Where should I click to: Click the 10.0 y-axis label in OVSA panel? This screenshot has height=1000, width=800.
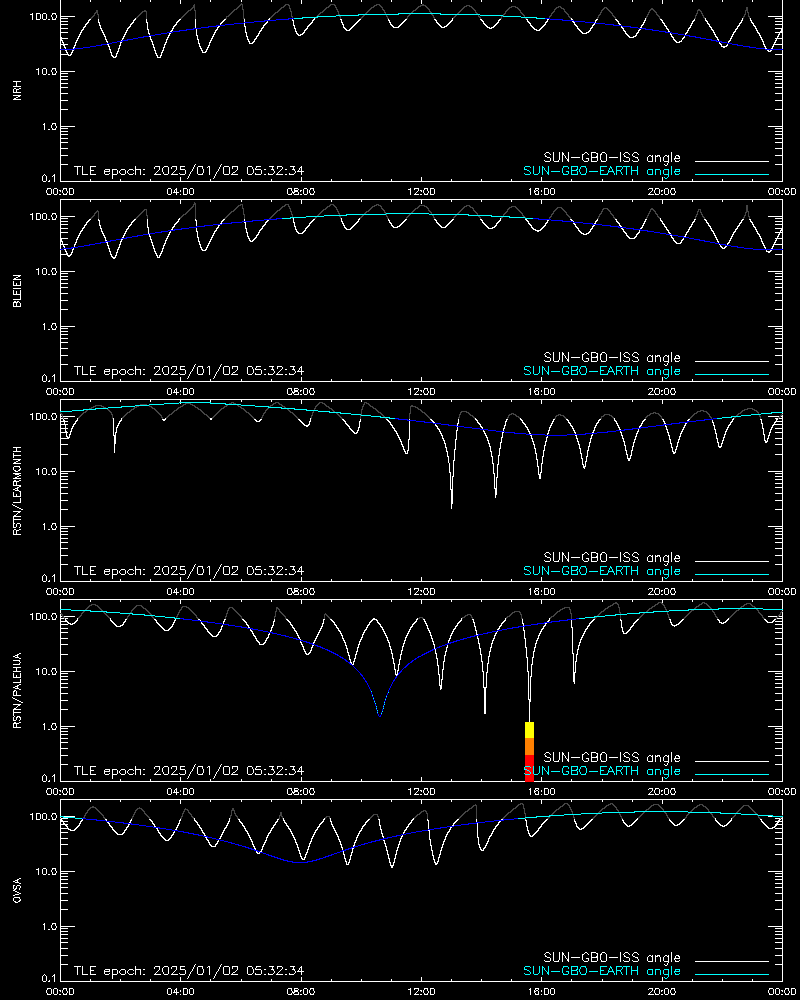[x=47, y=871]
